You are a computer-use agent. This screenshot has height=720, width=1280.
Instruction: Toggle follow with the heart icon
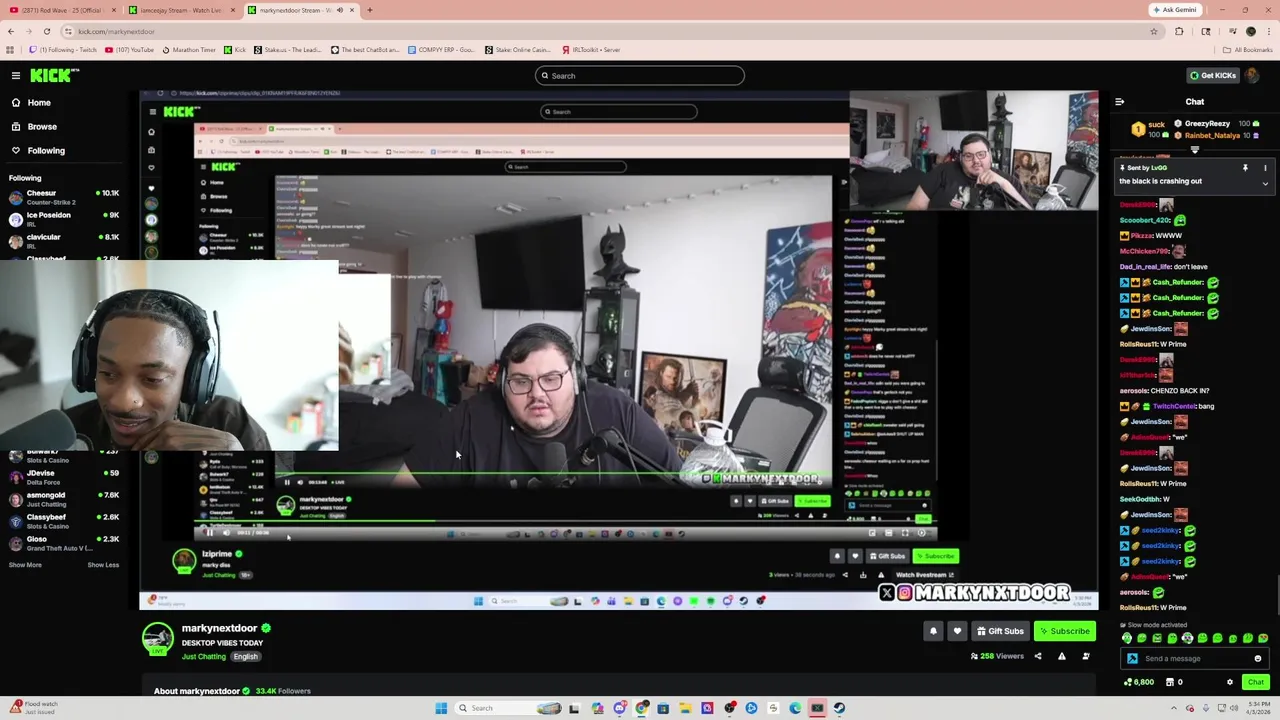(957, 631)
